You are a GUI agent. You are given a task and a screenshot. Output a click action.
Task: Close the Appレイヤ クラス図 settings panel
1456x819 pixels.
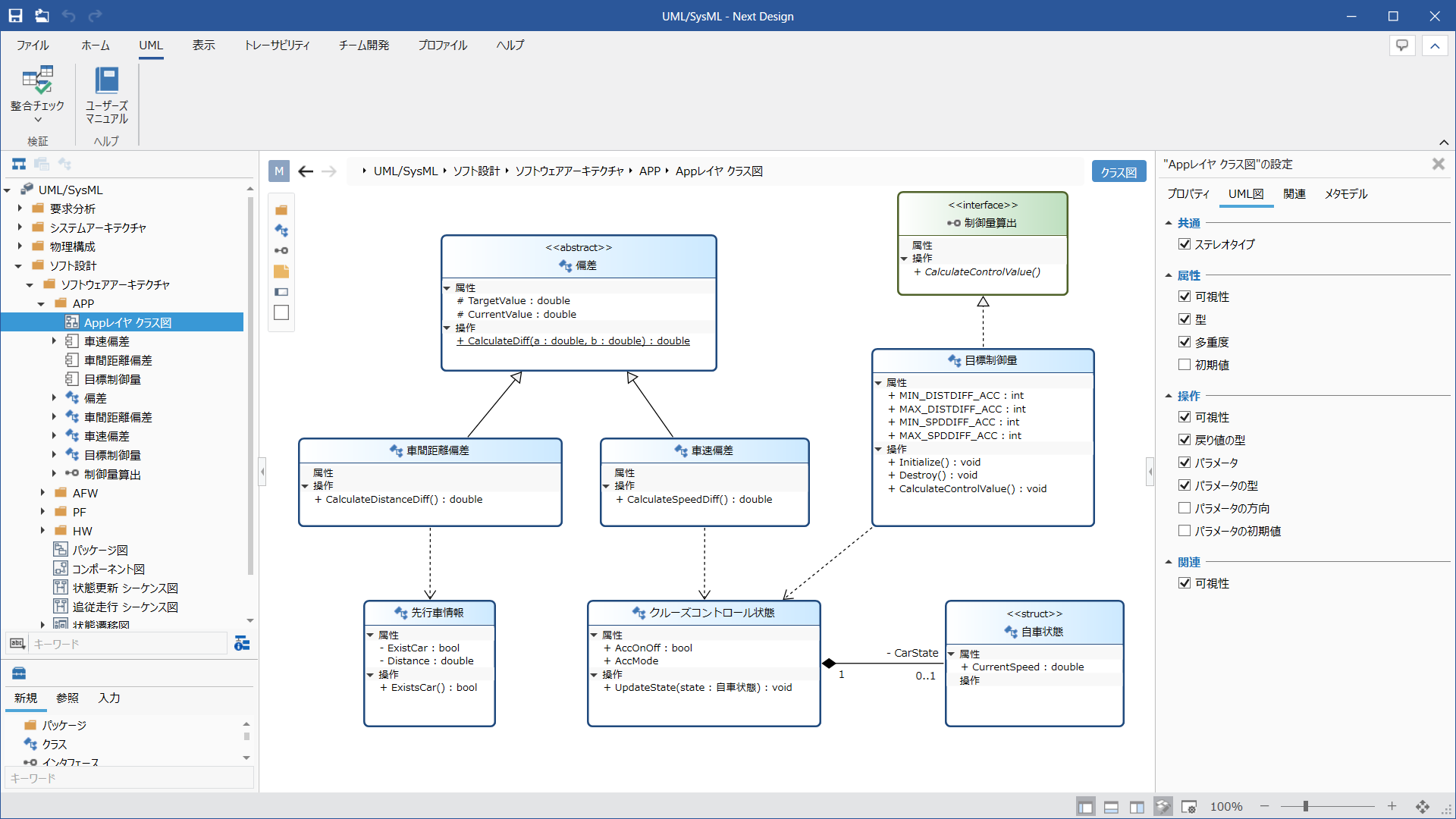point(1439,164)
